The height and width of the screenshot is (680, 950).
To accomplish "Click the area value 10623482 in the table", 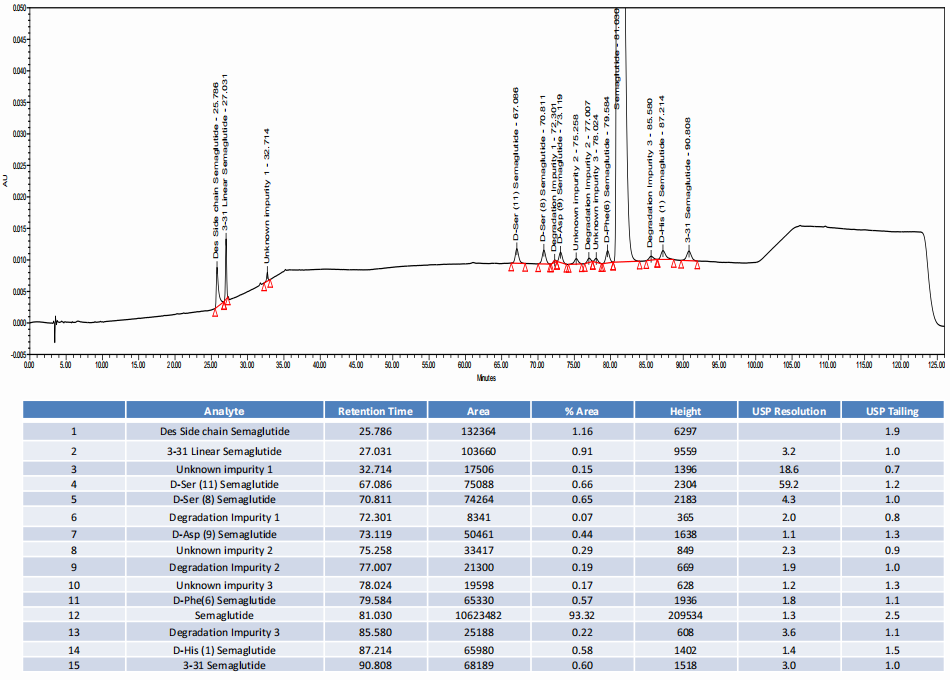I will tap(478, 616).
